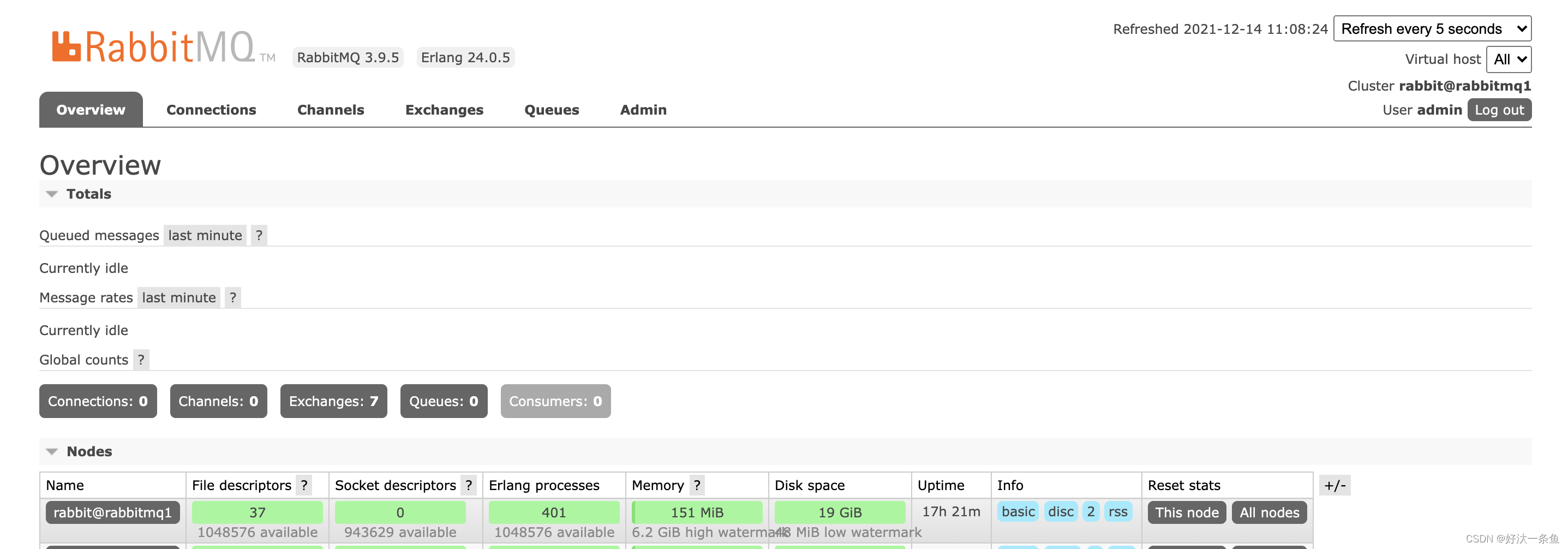
Task: Click the Consumers: 0 count button
Action: [556, 401]
